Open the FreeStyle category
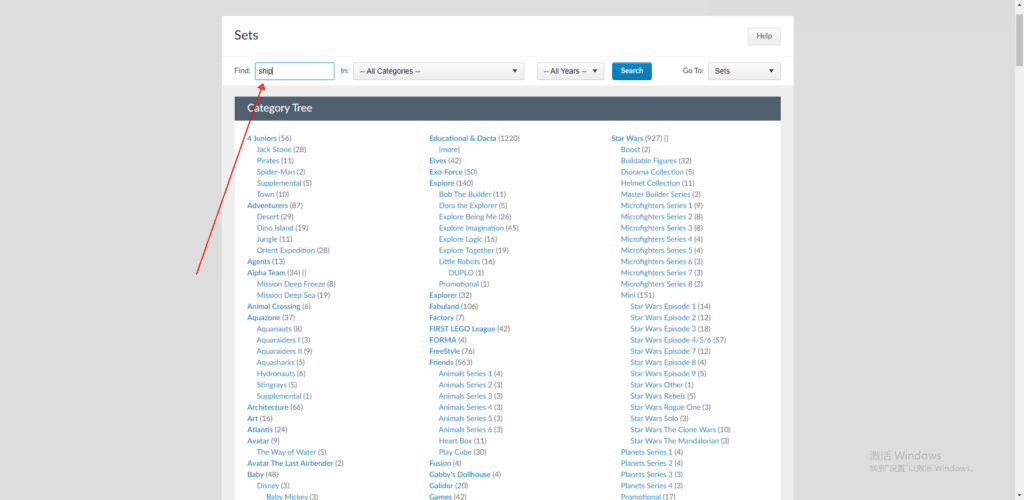Viewport: 1024px width, 500px height. pos(444,351)
